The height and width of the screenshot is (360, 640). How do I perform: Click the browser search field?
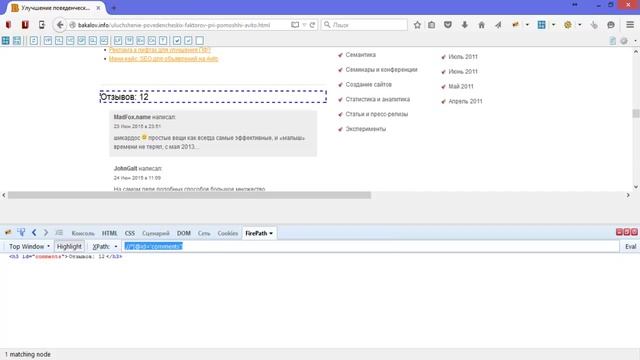pyautogui.click(x=364, y=25)
